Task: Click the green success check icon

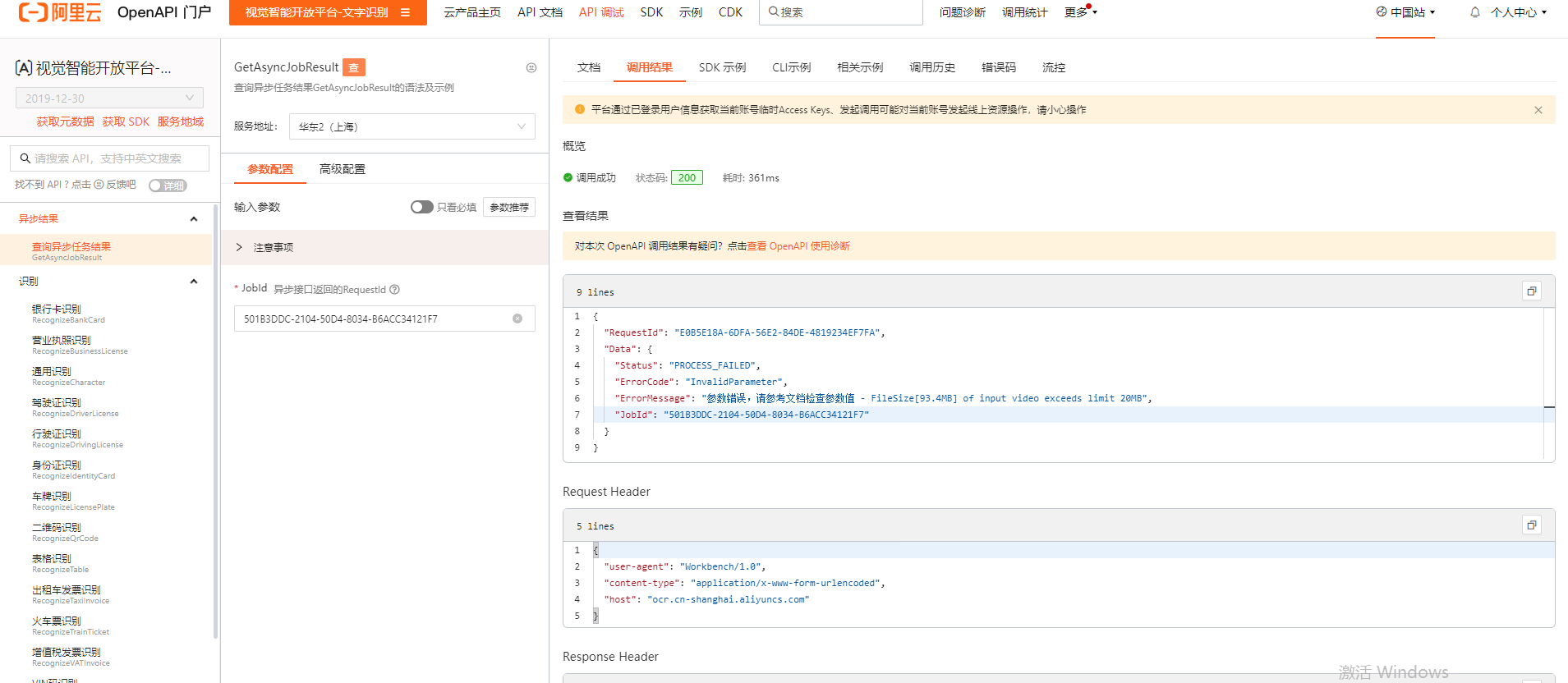Action: tap(568, 177)
